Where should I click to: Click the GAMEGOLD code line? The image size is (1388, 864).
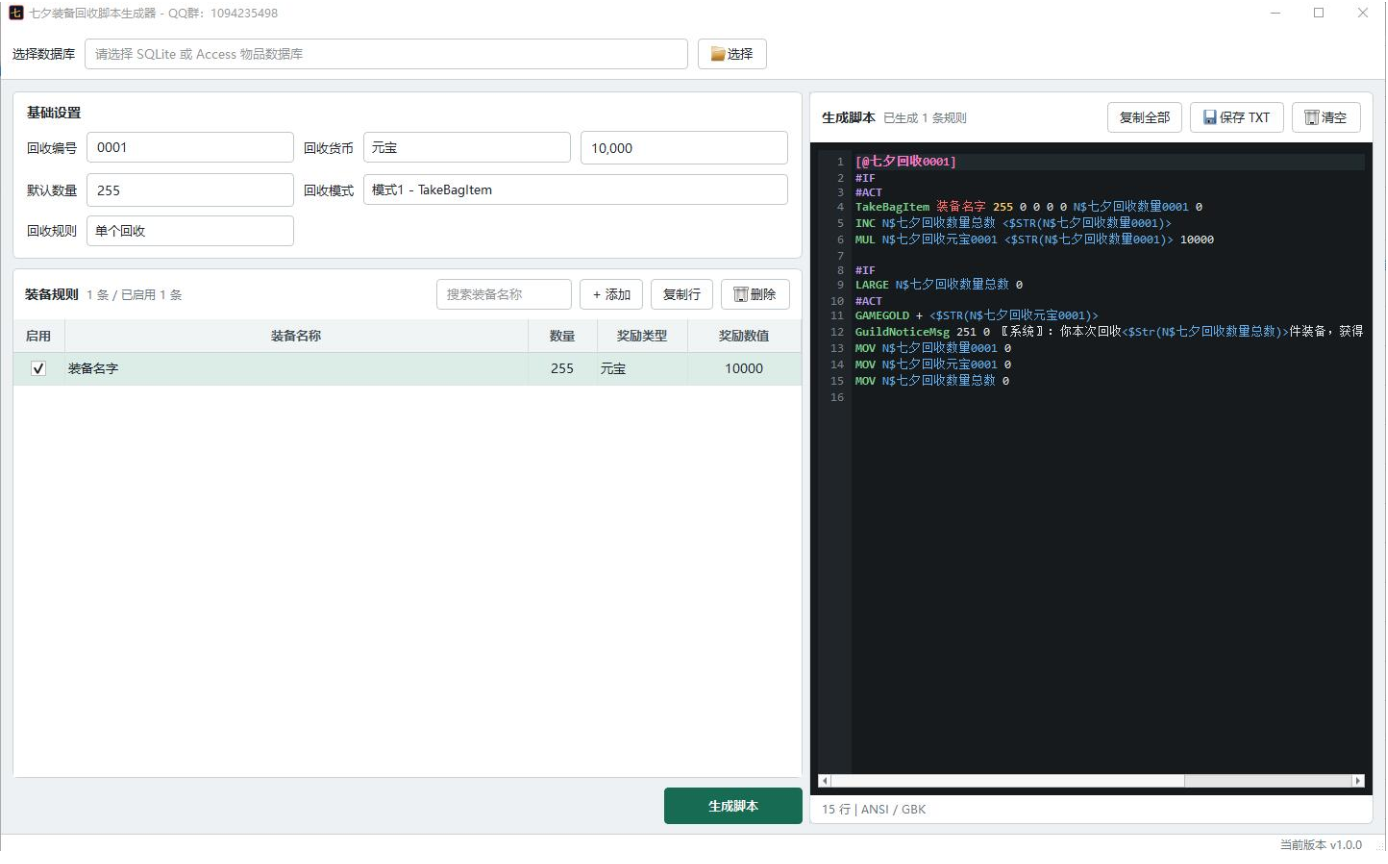tap(976, 316)
